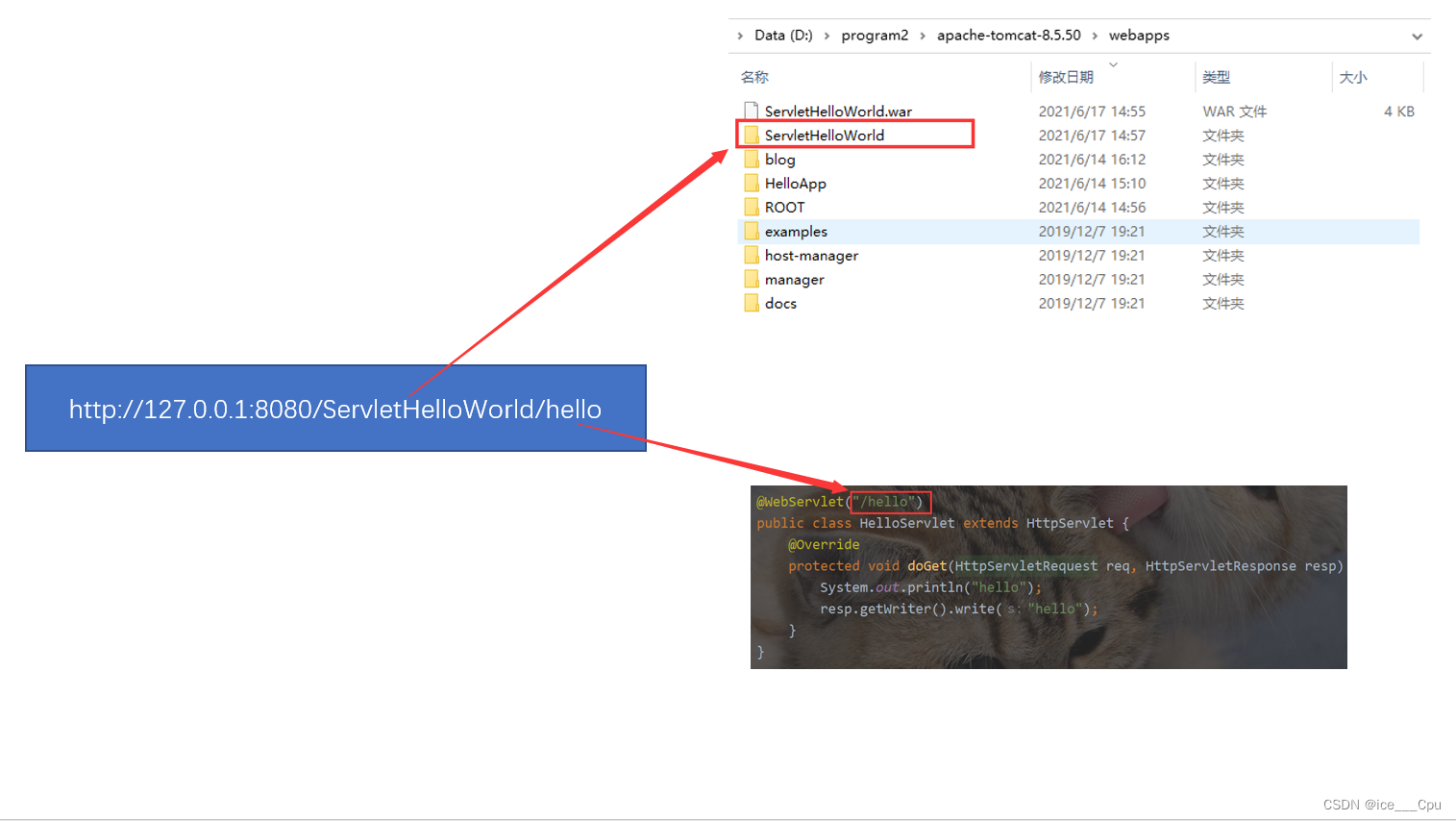Click the WAR 文件 type cell
This screenshot has width=1456, height=821.
[1235, 112]
